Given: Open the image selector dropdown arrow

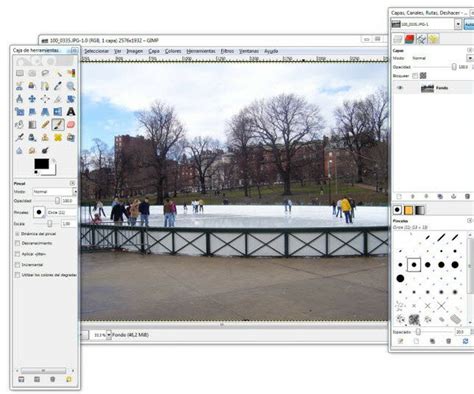Looking at the screenshot, I should [x=458, y=24].
